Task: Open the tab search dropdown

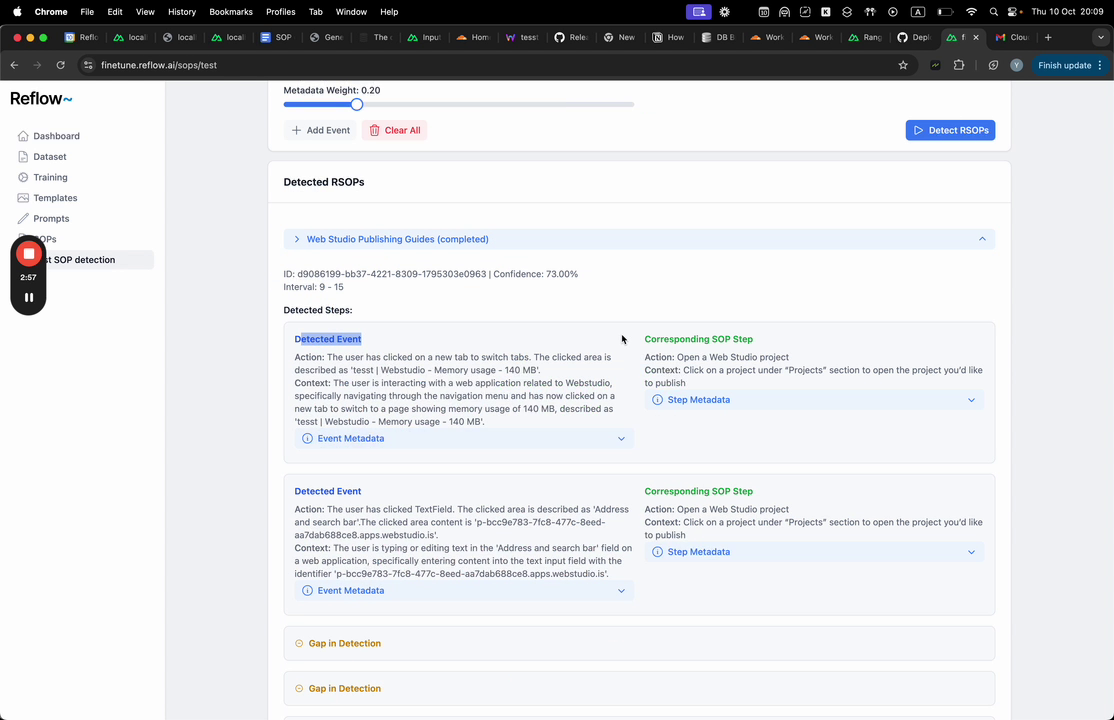Action: pos(1101,37)
